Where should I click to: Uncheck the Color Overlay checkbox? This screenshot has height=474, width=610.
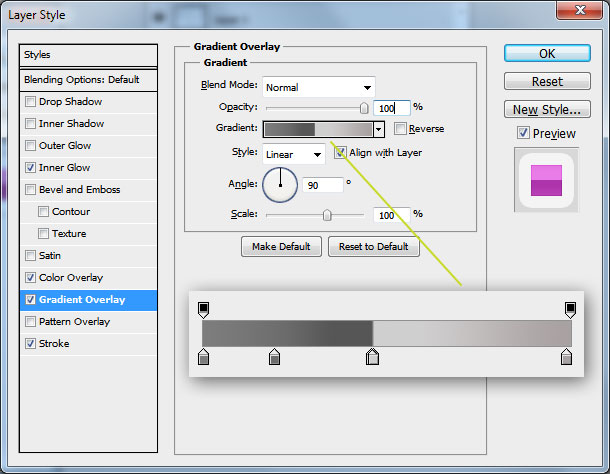click(x=30, y=277)
